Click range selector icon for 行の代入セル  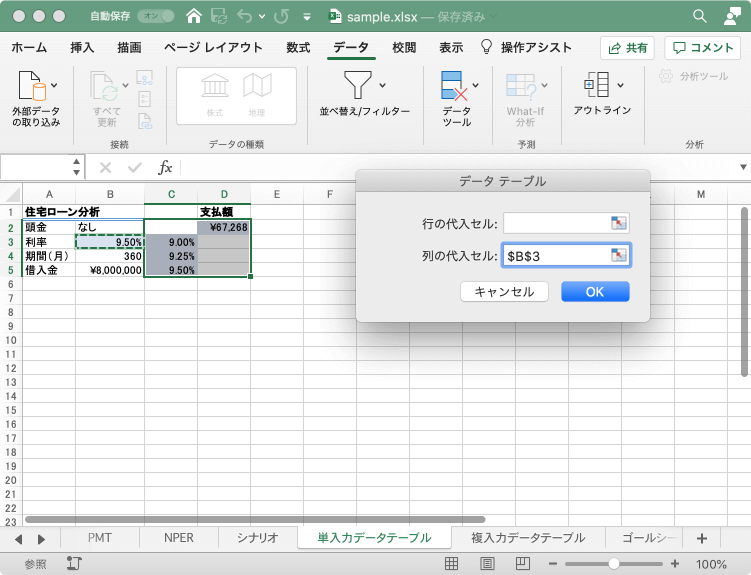619,223
